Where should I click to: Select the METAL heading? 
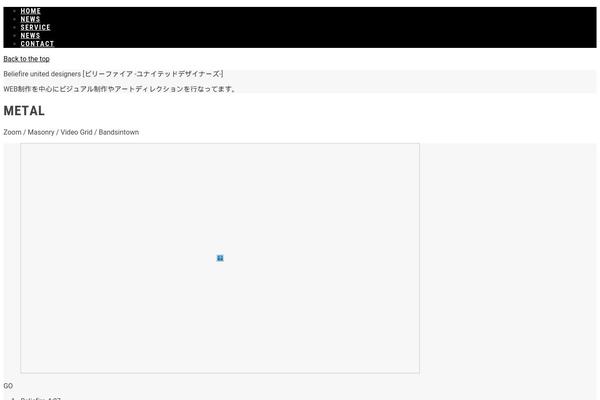coord(24,111)
